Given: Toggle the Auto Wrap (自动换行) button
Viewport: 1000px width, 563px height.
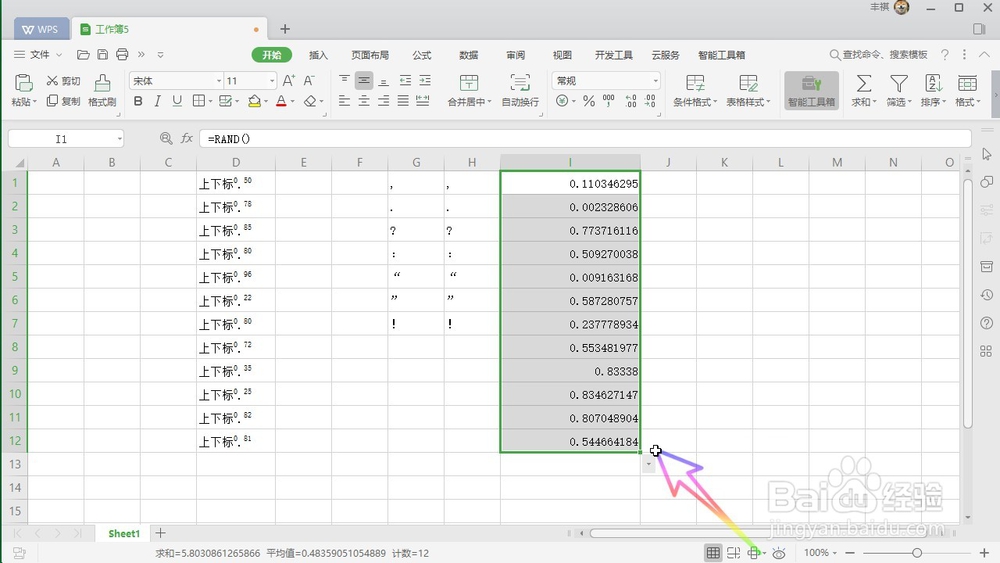Looking at the screenshot, I should pos(520,90).
